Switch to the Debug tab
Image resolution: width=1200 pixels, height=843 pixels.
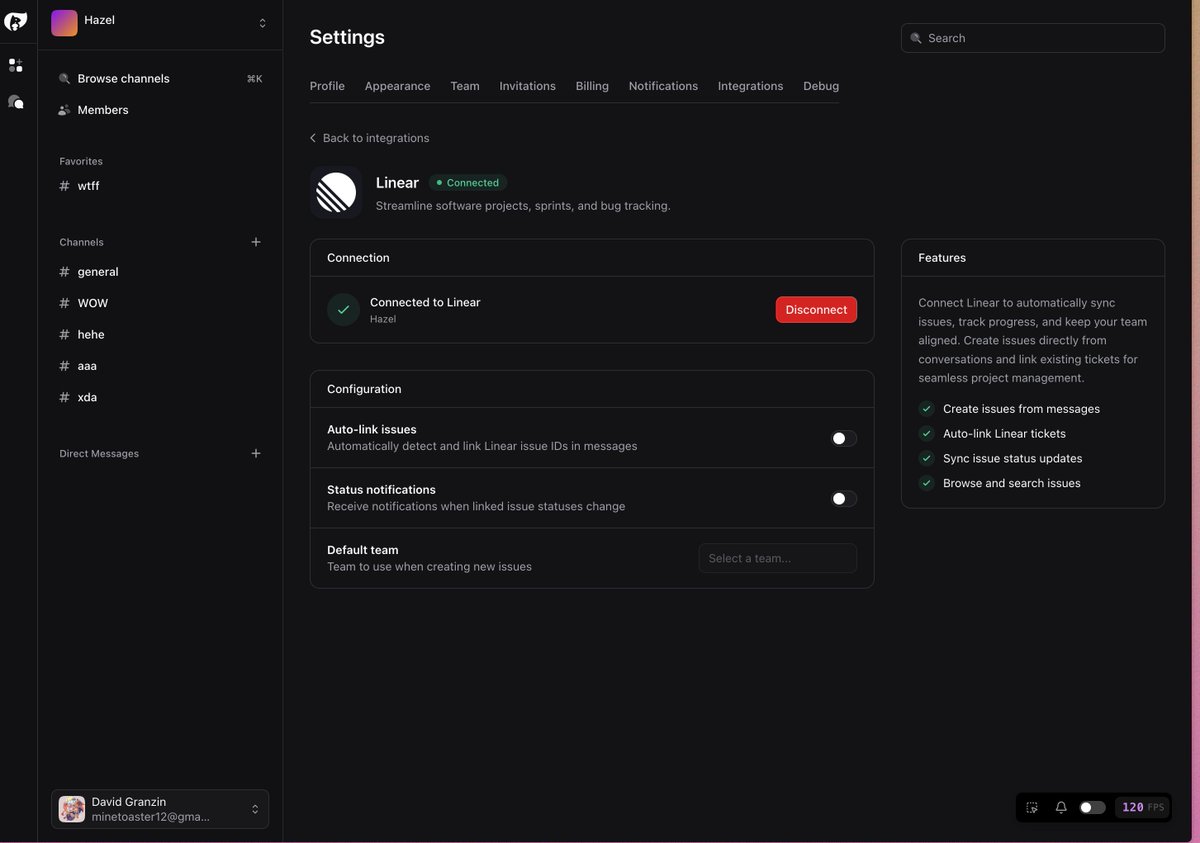pyautogui.click(x=821, y=86)
